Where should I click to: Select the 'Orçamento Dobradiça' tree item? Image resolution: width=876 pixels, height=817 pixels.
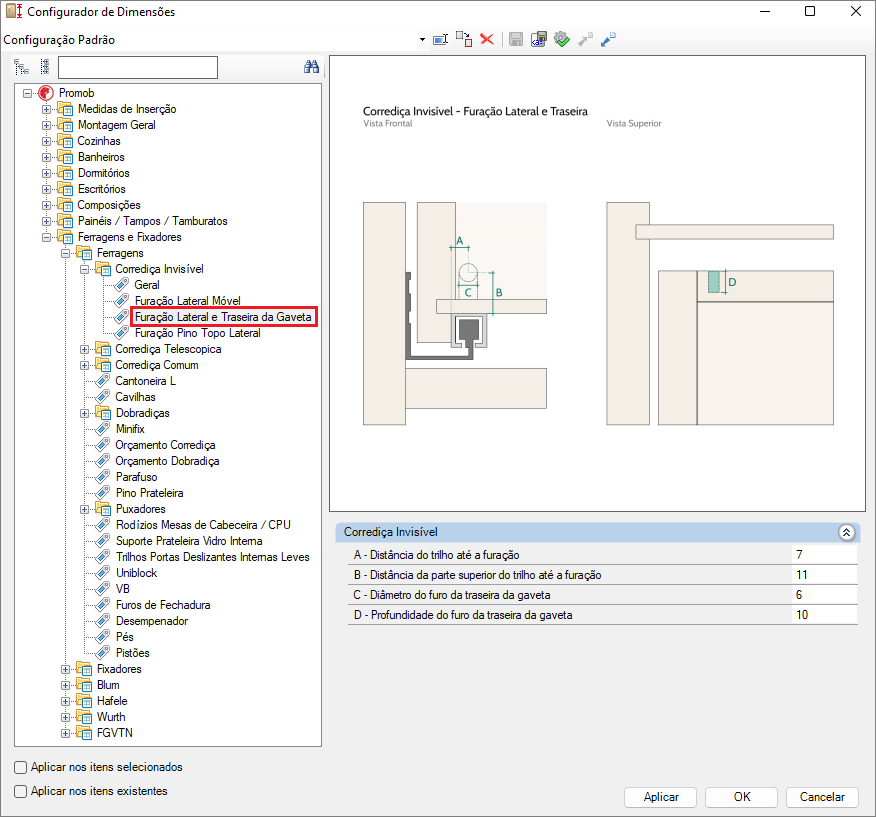pos(167,461)
